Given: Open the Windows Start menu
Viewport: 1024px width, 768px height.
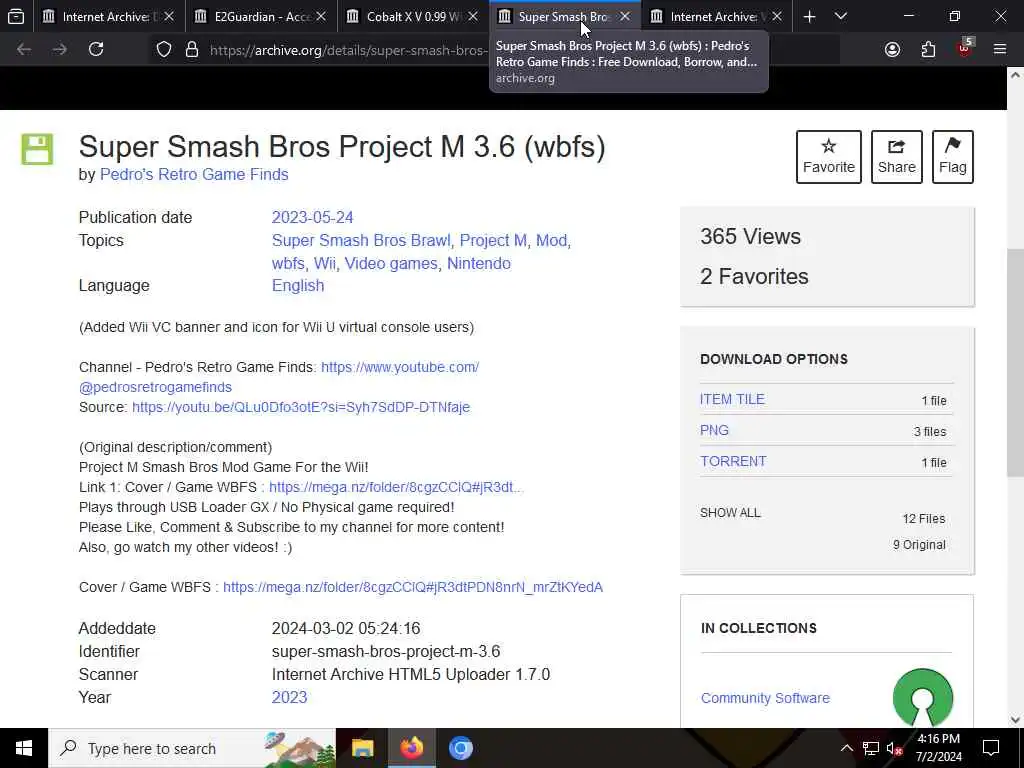Looking at the screenshot, I should [24, 748].
